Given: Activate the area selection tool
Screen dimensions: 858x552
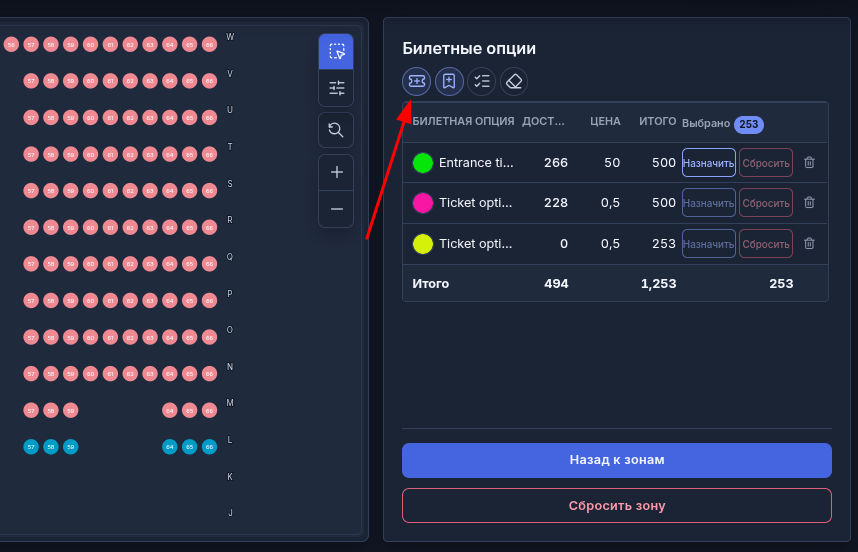Looking at the screenshot, I should coord(336,51).
